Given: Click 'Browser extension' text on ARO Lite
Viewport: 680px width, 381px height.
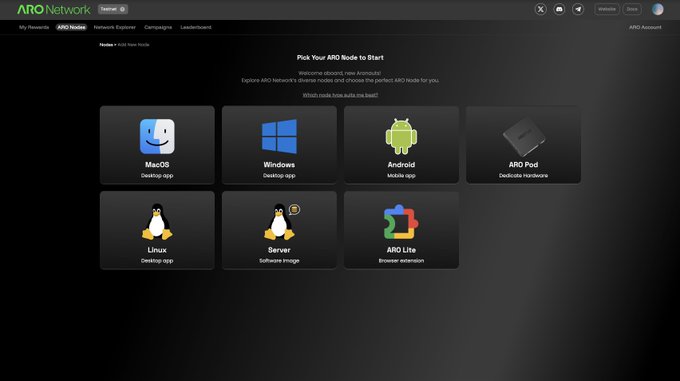Looking at the screenshot, I should click(x=401, y=261).
